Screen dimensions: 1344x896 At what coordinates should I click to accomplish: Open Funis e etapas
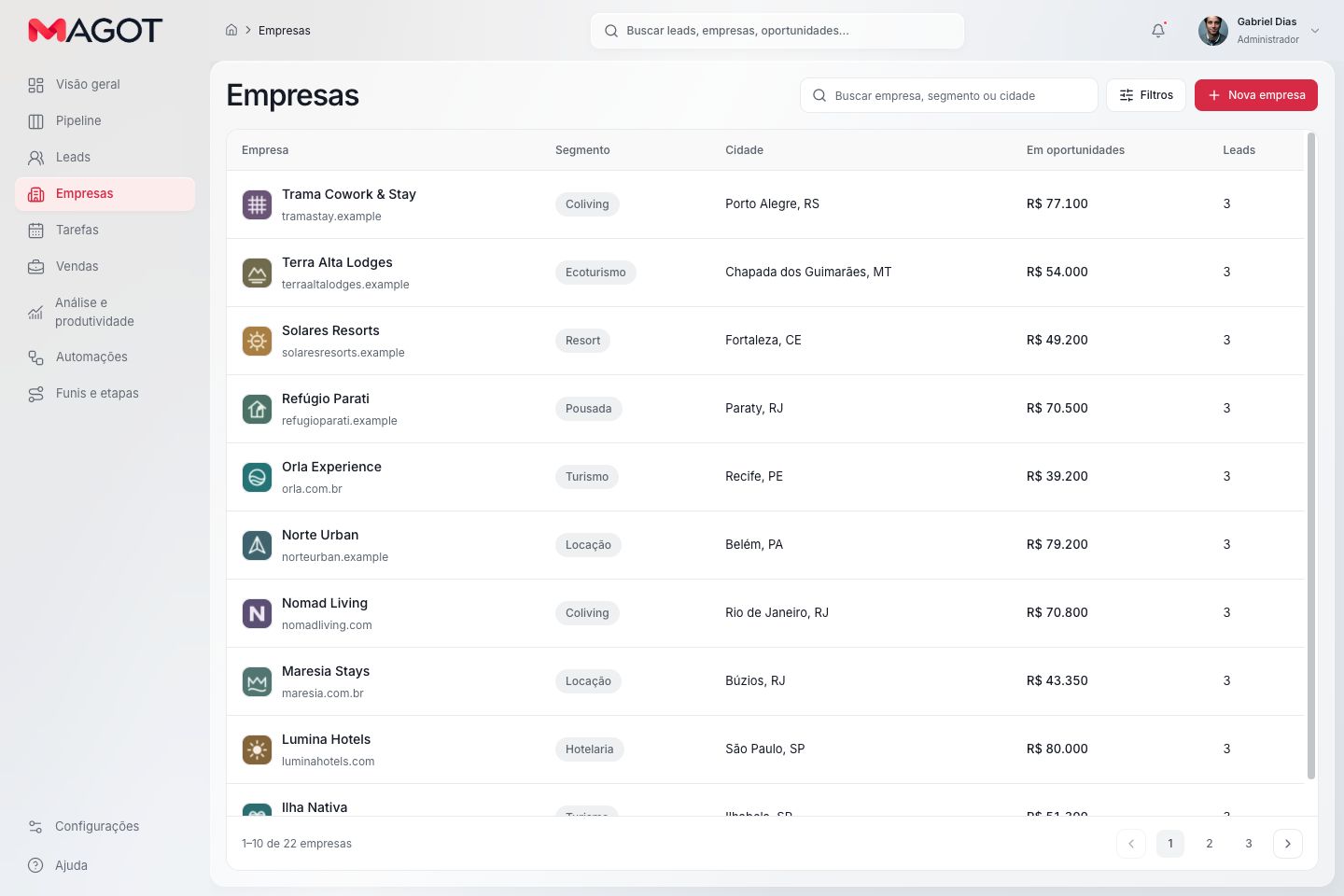105,394
